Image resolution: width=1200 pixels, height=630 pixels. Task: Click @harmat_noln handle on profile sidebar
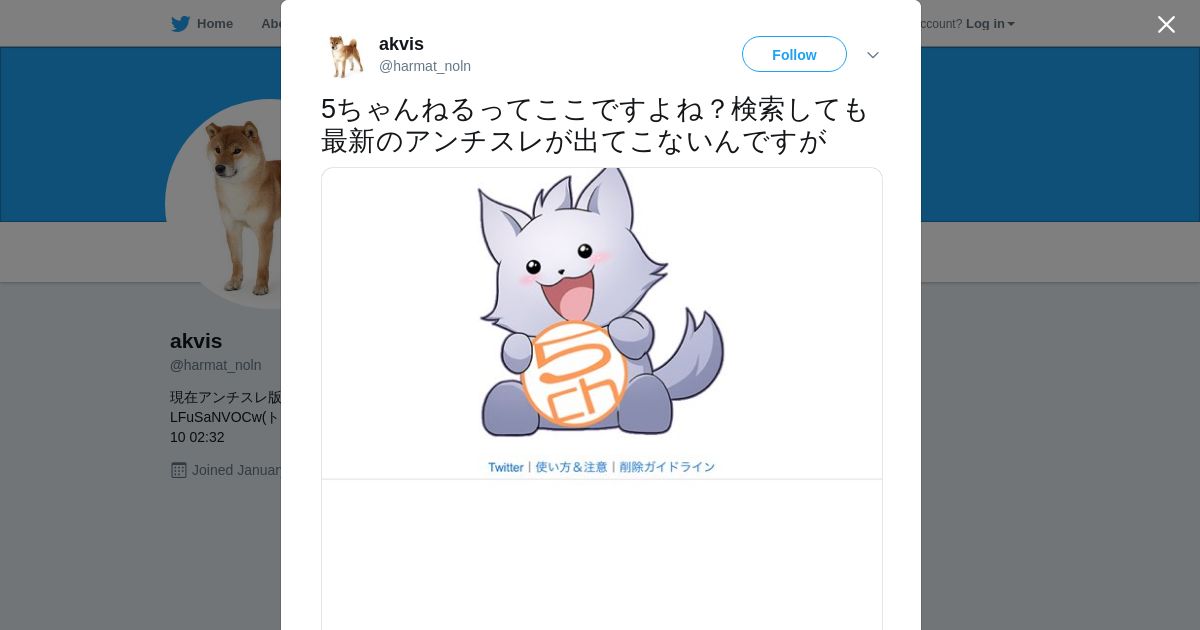(x=216, y=365)
